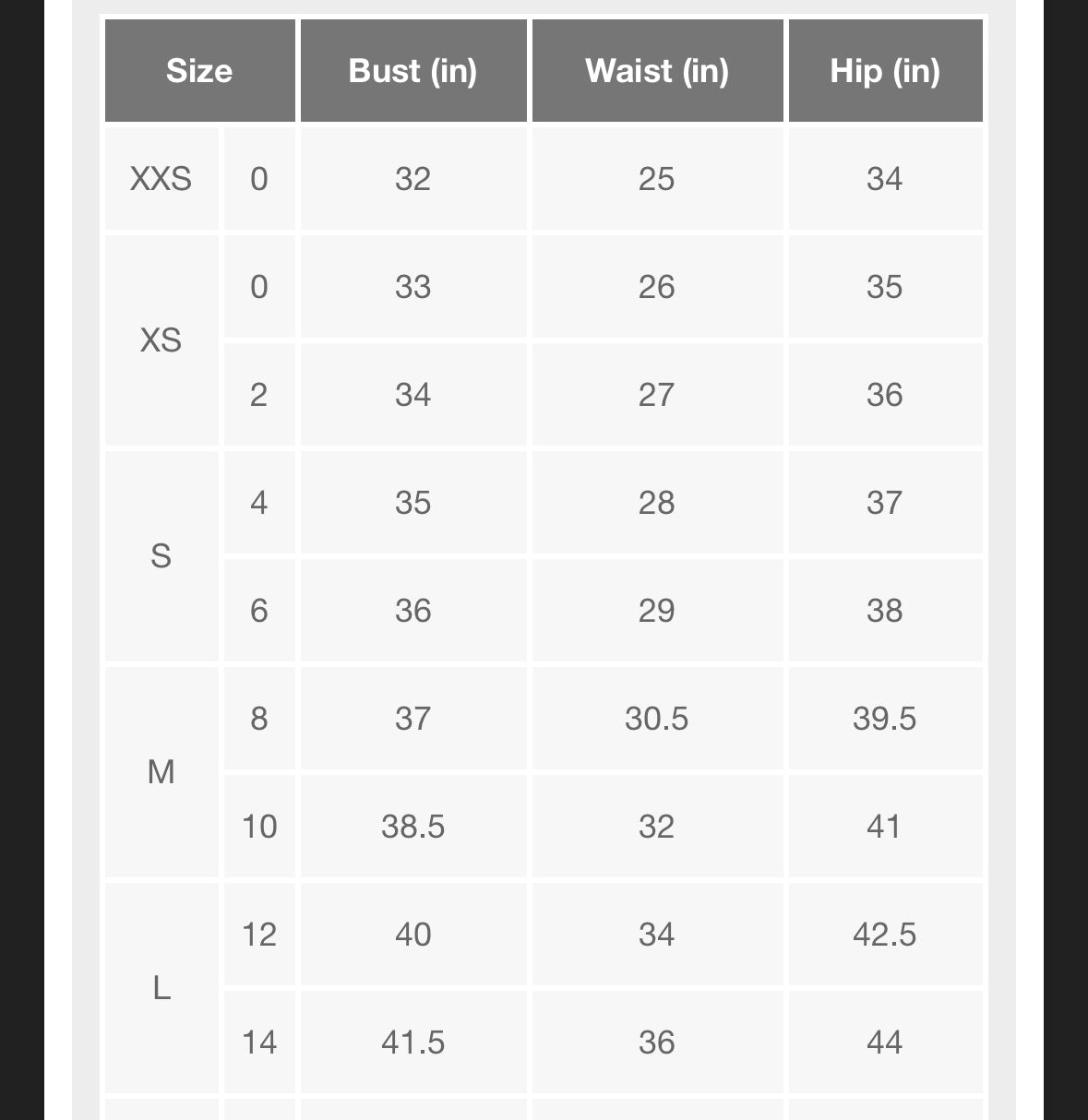Click numeric size 12 cell

[259, 935]
